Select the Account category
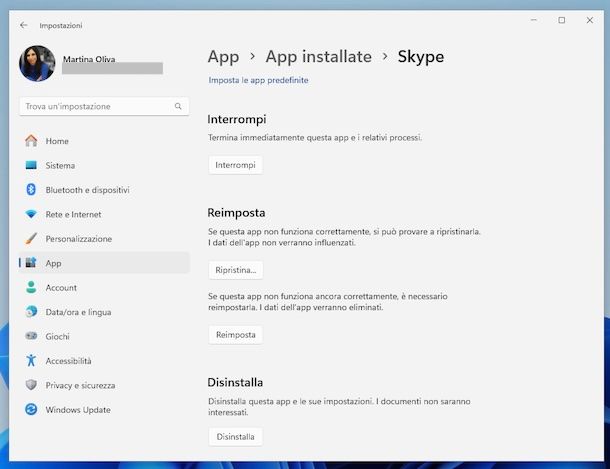The width and height of the screenshot is (610, 469). tap(104, 287)
